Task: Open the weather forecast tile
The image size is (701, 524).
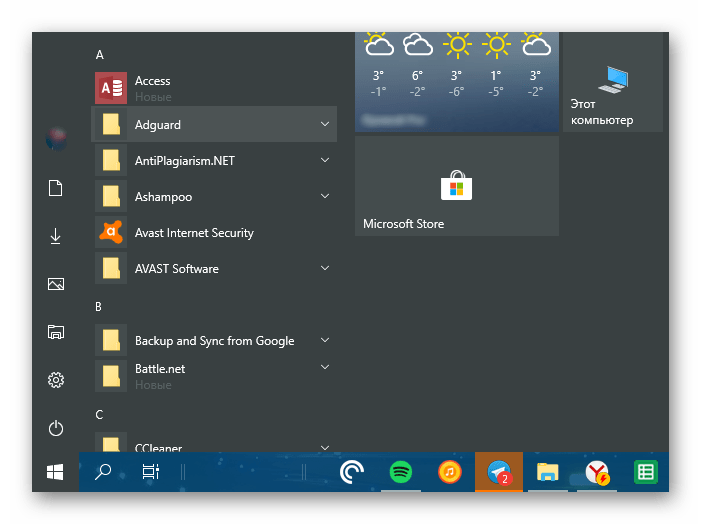Action: coord(457,82)
